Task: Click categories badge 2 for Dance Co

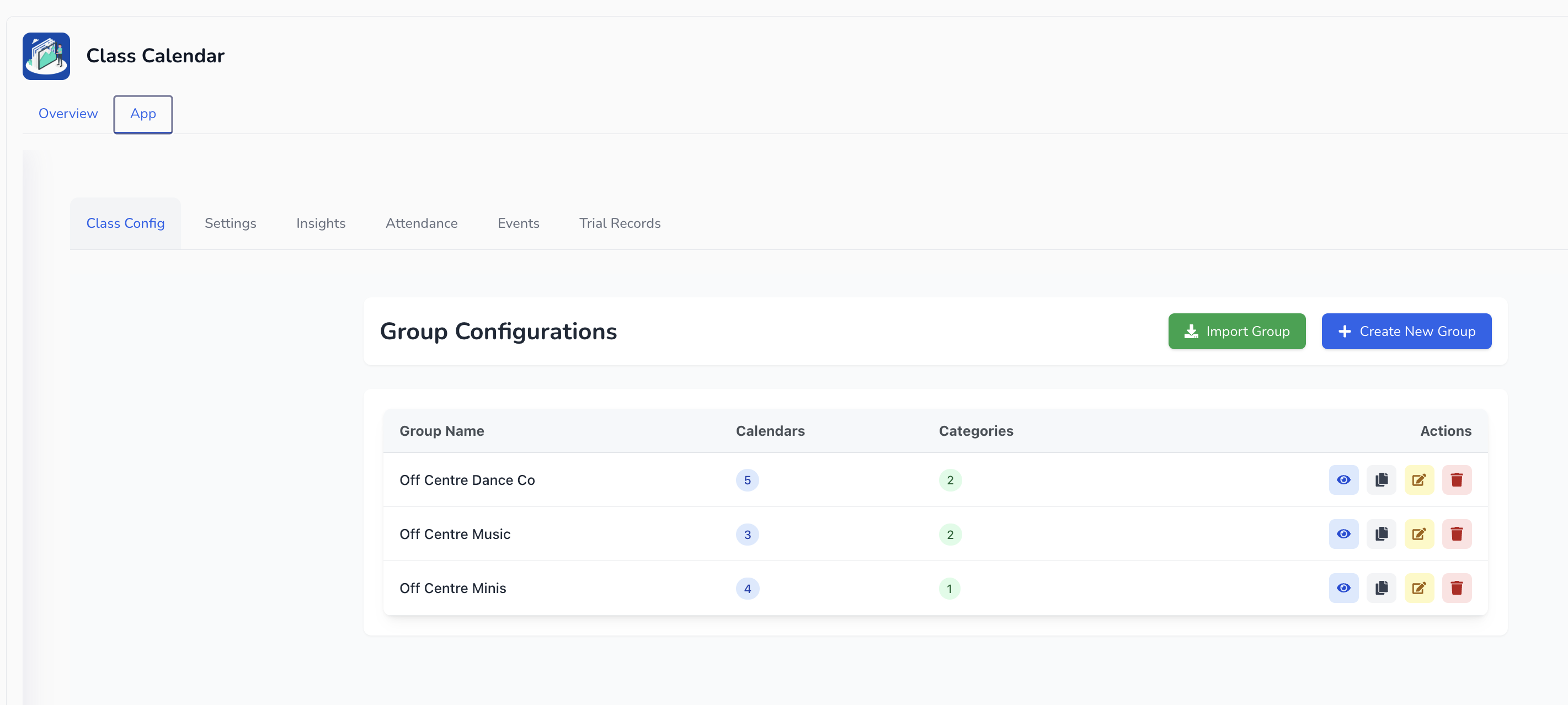Action: (950, 480)
